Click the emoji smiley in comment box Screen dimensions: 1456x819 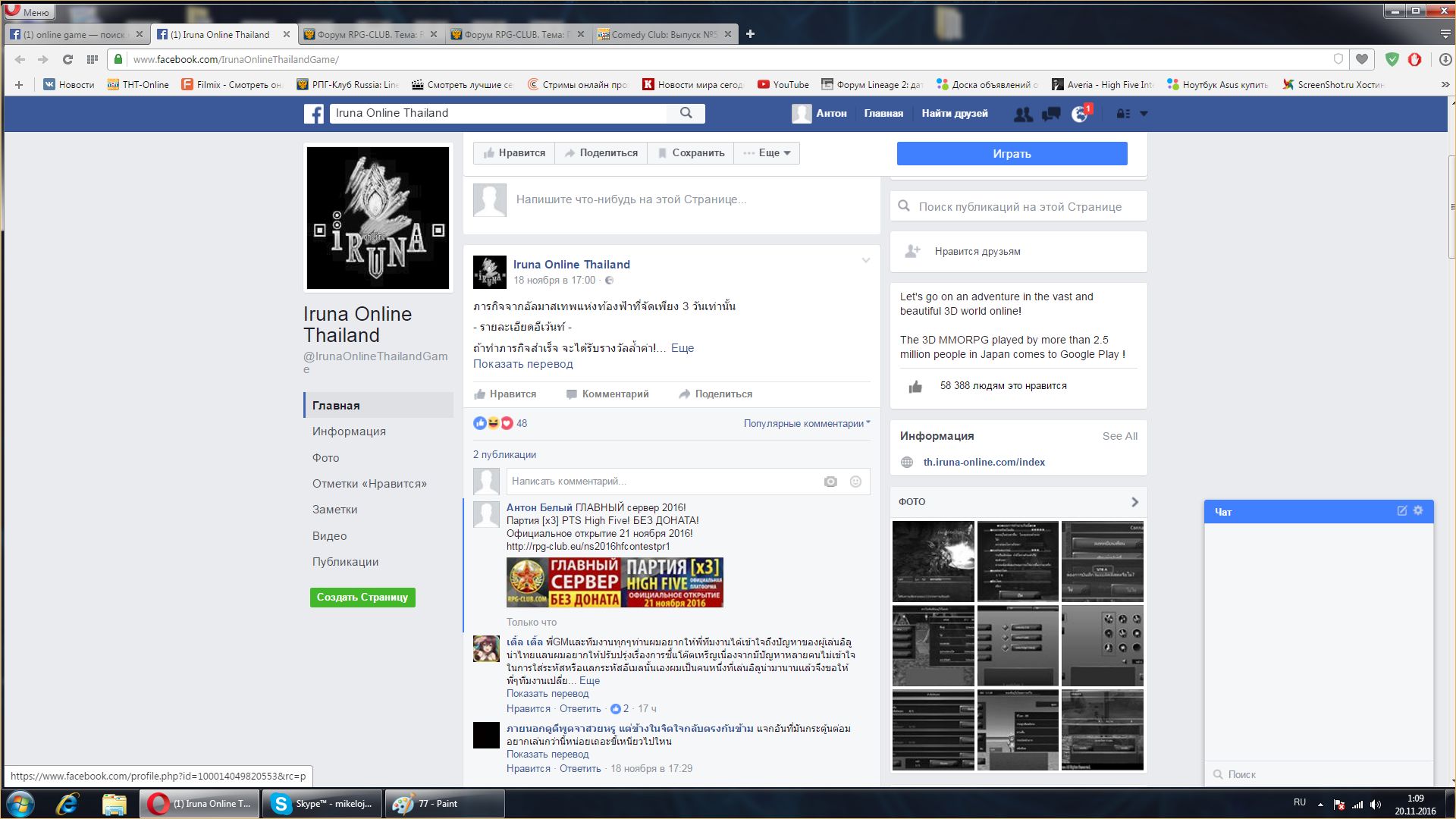point(855,482)
